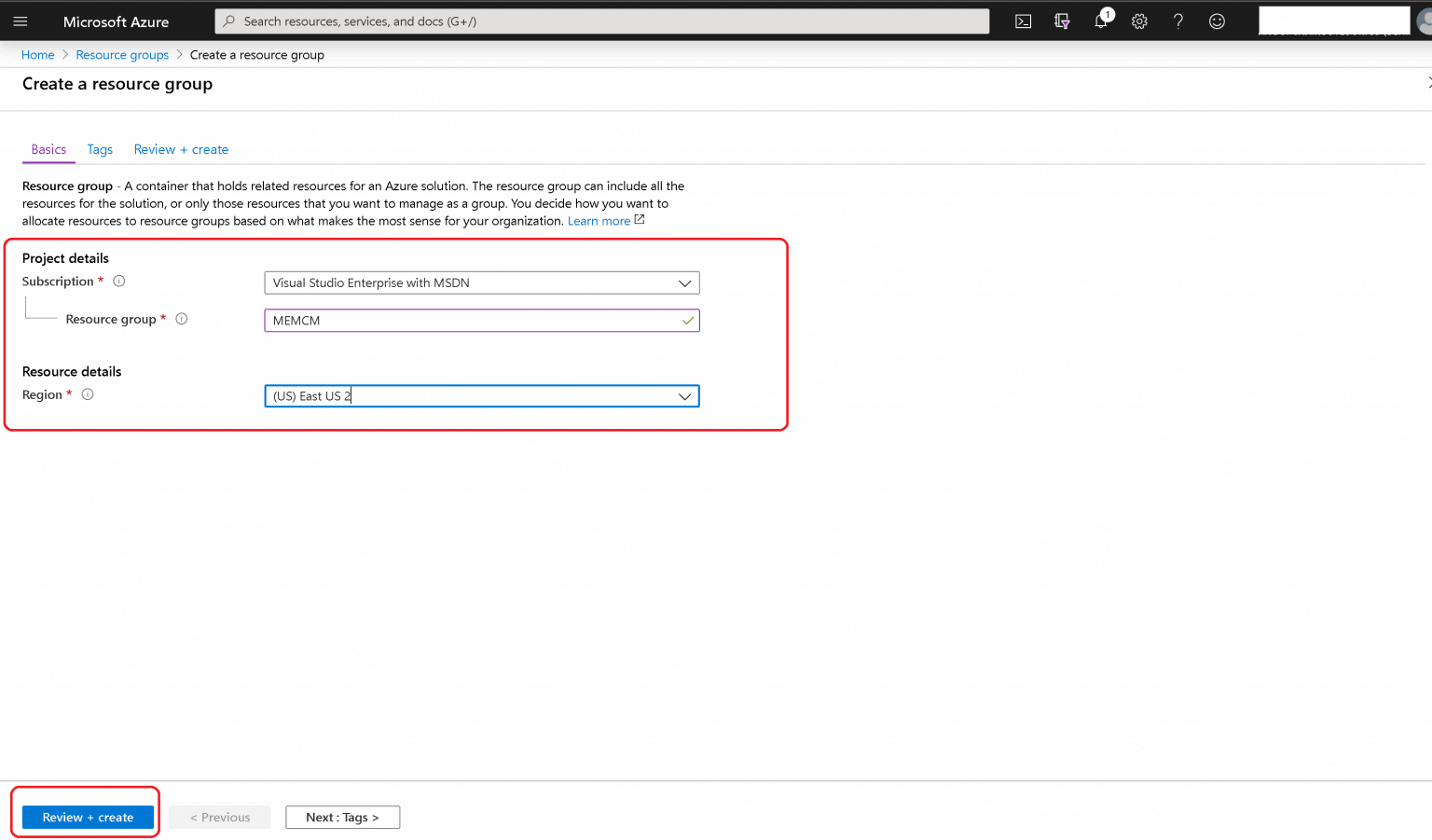
Task: Open the Notifications bell
Action: point(1100,21)
